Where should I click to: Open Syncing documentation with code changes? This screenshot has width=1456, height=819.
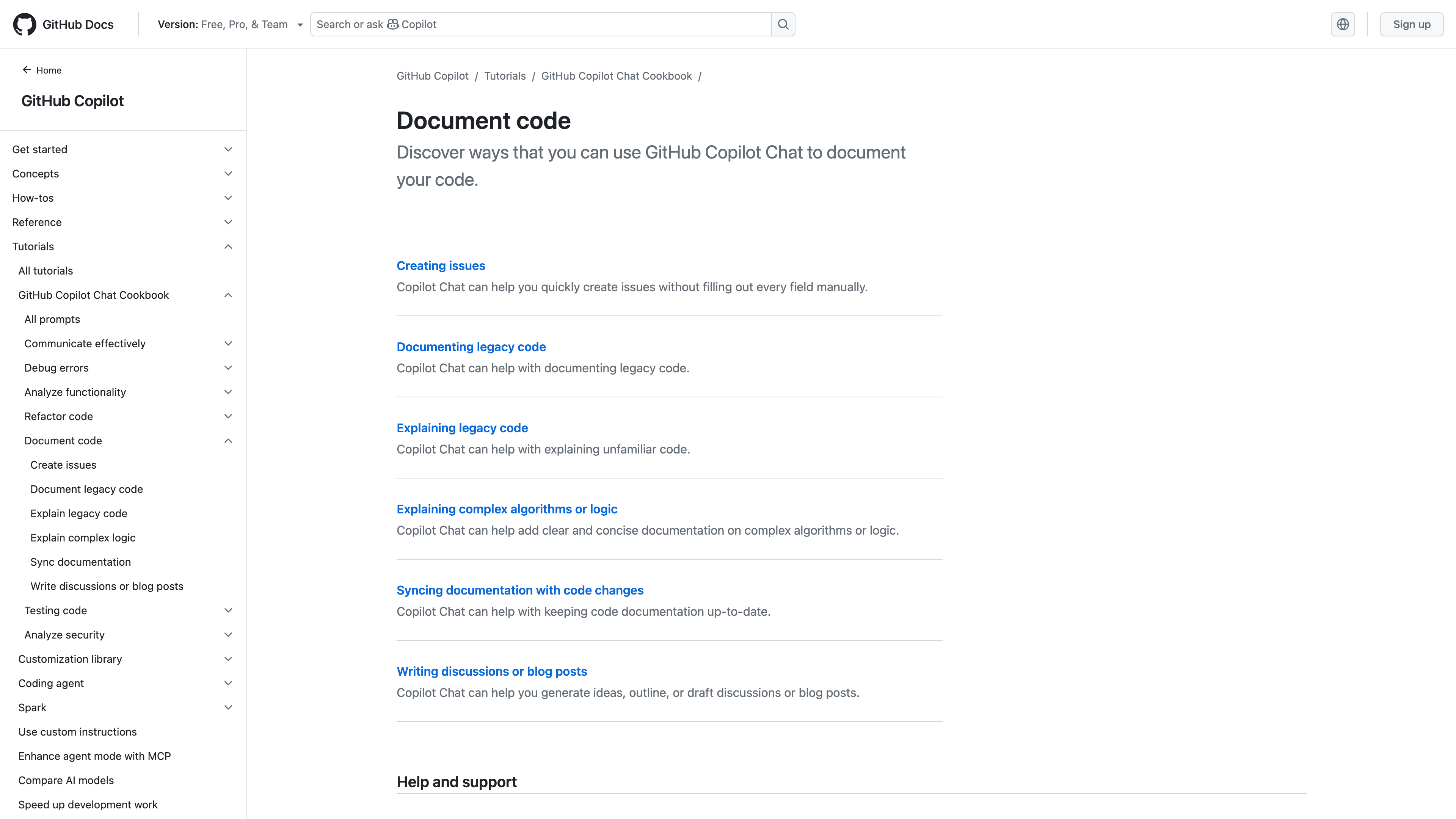pyautogui.click(x=519, y=590)
